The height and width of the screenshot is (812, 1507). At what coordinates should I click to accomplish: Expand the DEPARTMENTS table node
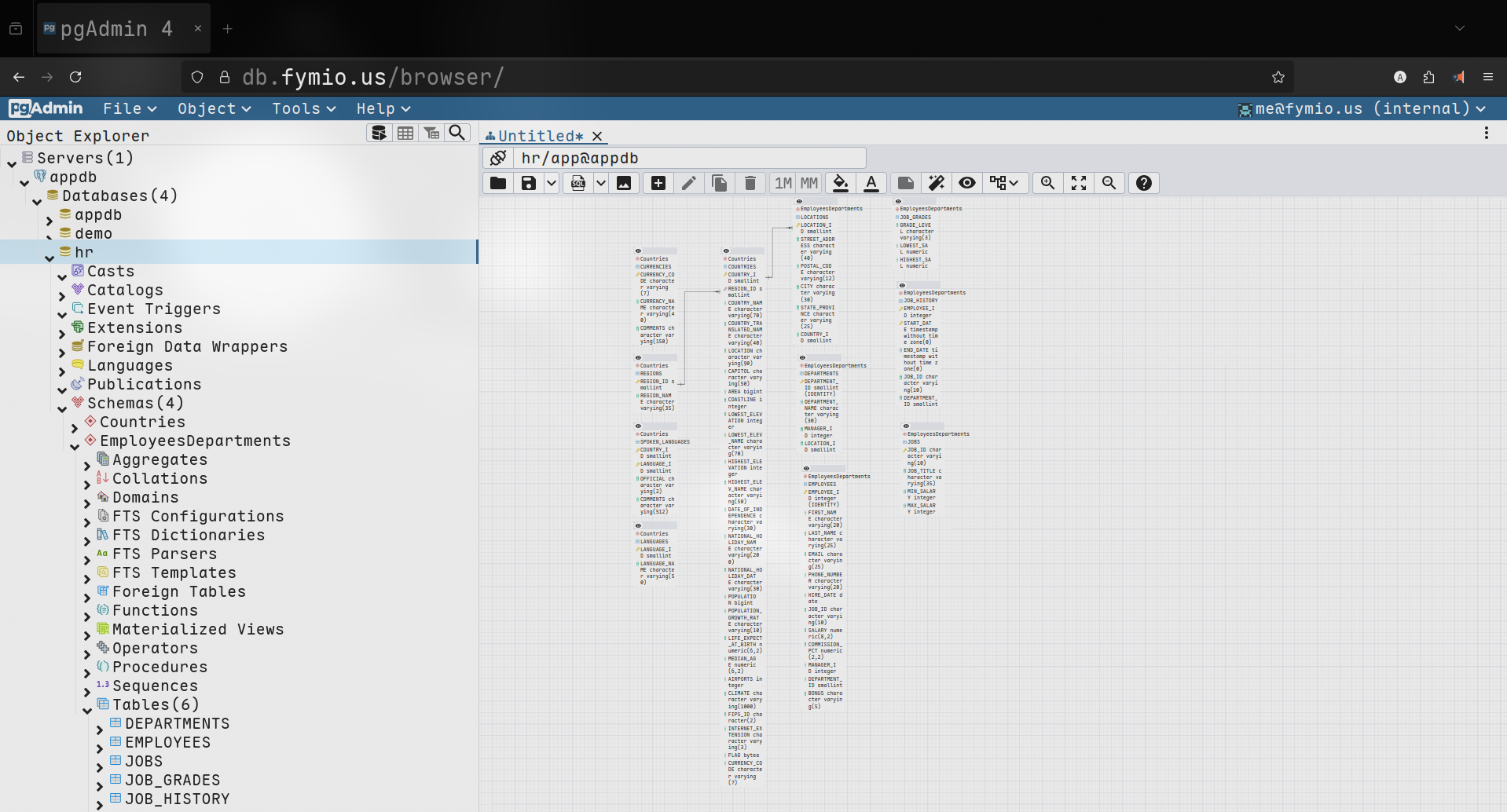pos(100,729)
